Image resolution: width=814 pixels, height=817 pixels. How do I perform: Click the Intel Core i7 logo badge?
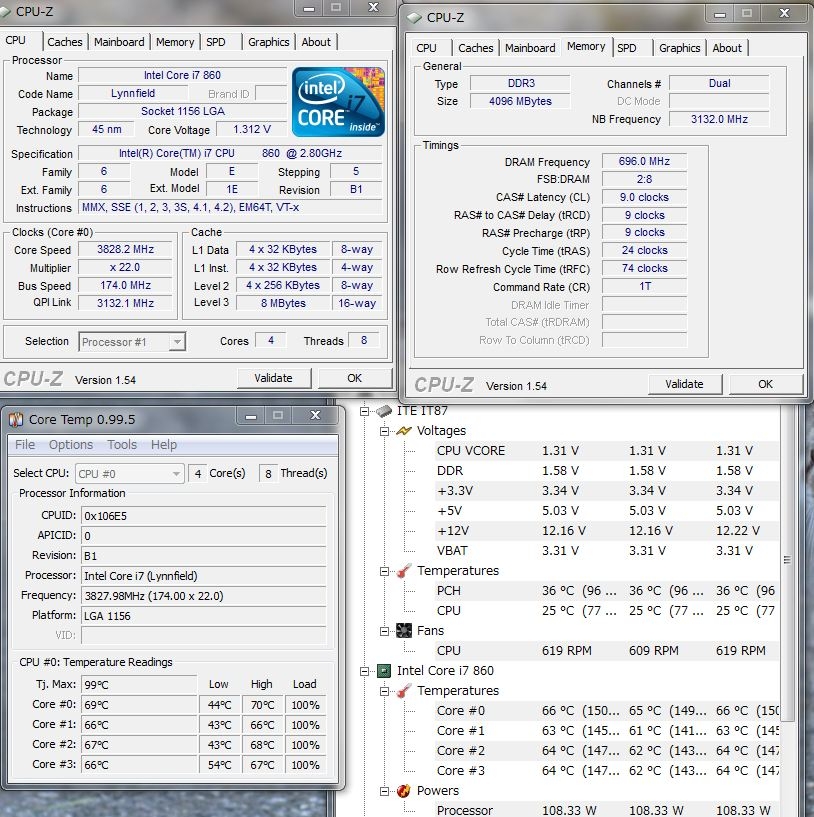click(x=338, y=102)
